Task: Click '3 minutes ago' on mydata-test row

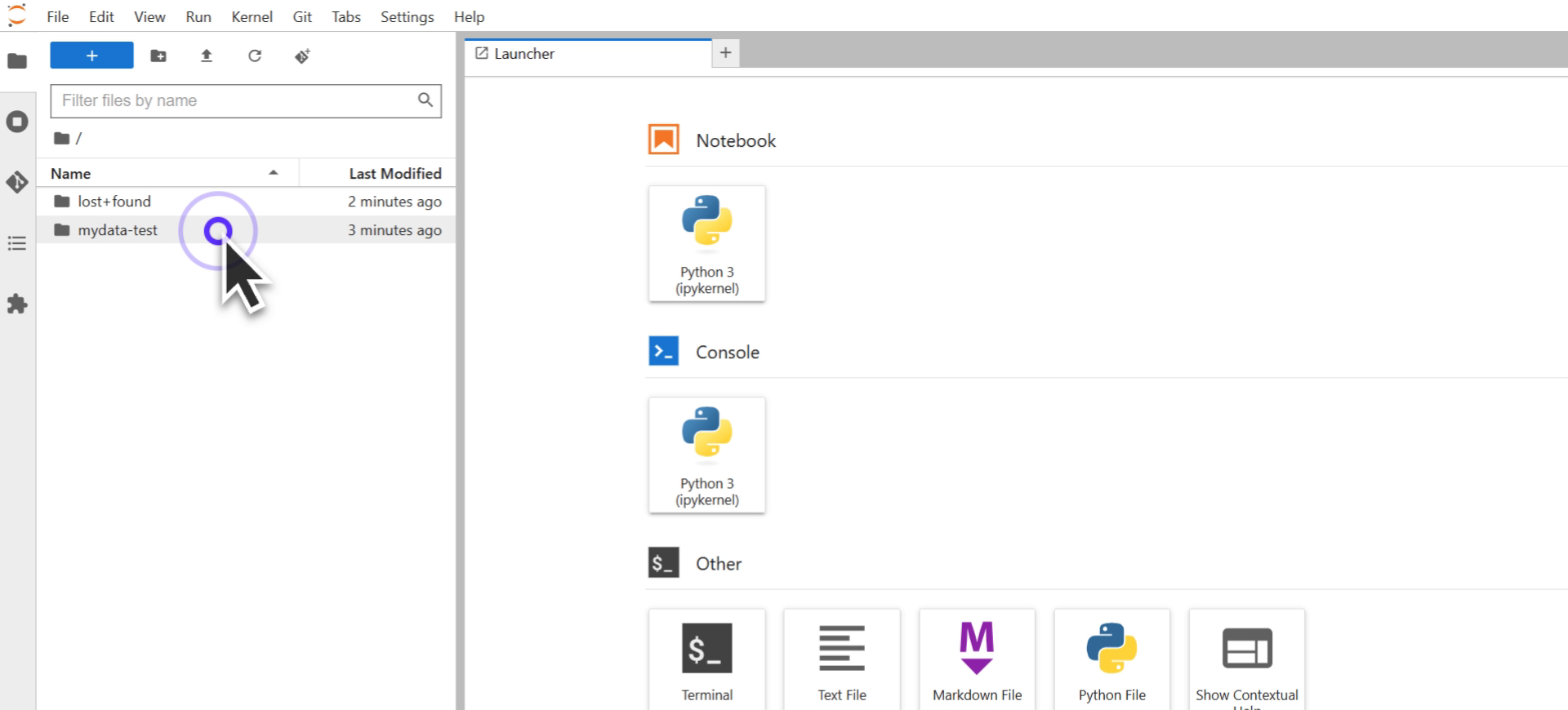Action: tap(394, 230)
